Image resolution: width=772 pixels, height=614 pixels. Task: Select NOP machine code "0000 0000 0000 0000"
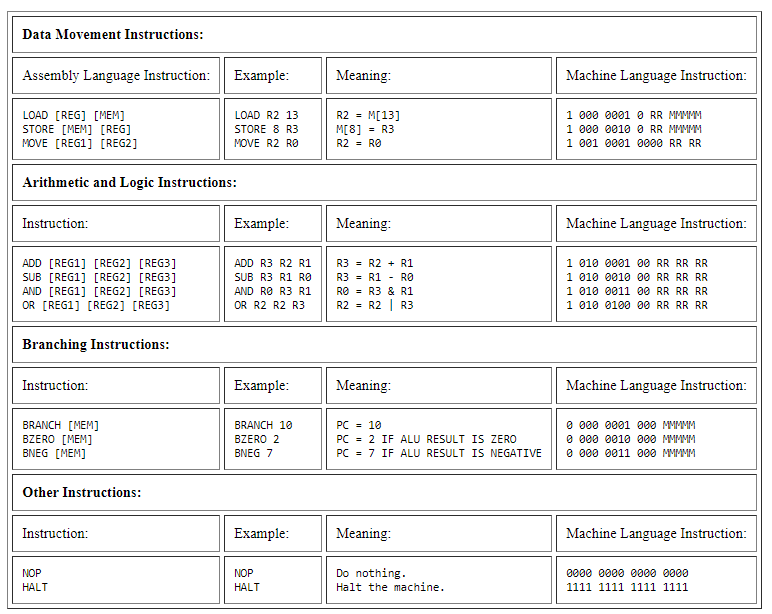627,574
